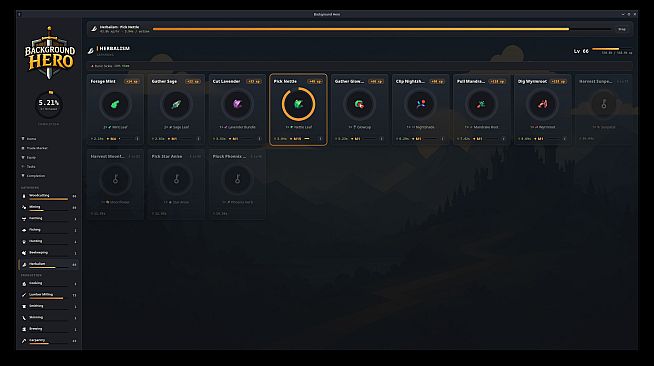
Task: Click the Cooking skill icon in sidebar
Action: tap(24, 283)
